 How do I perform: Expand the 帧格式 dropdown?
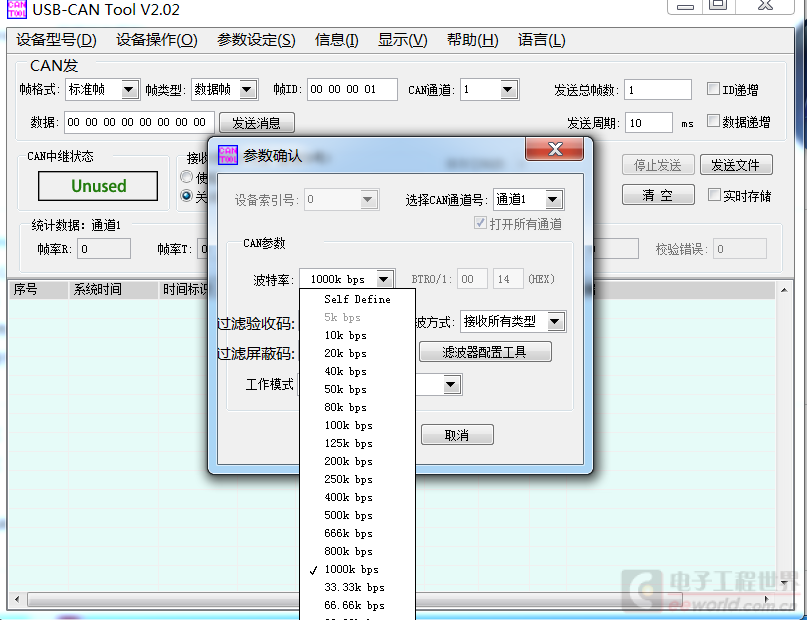[x=129, y=90]
